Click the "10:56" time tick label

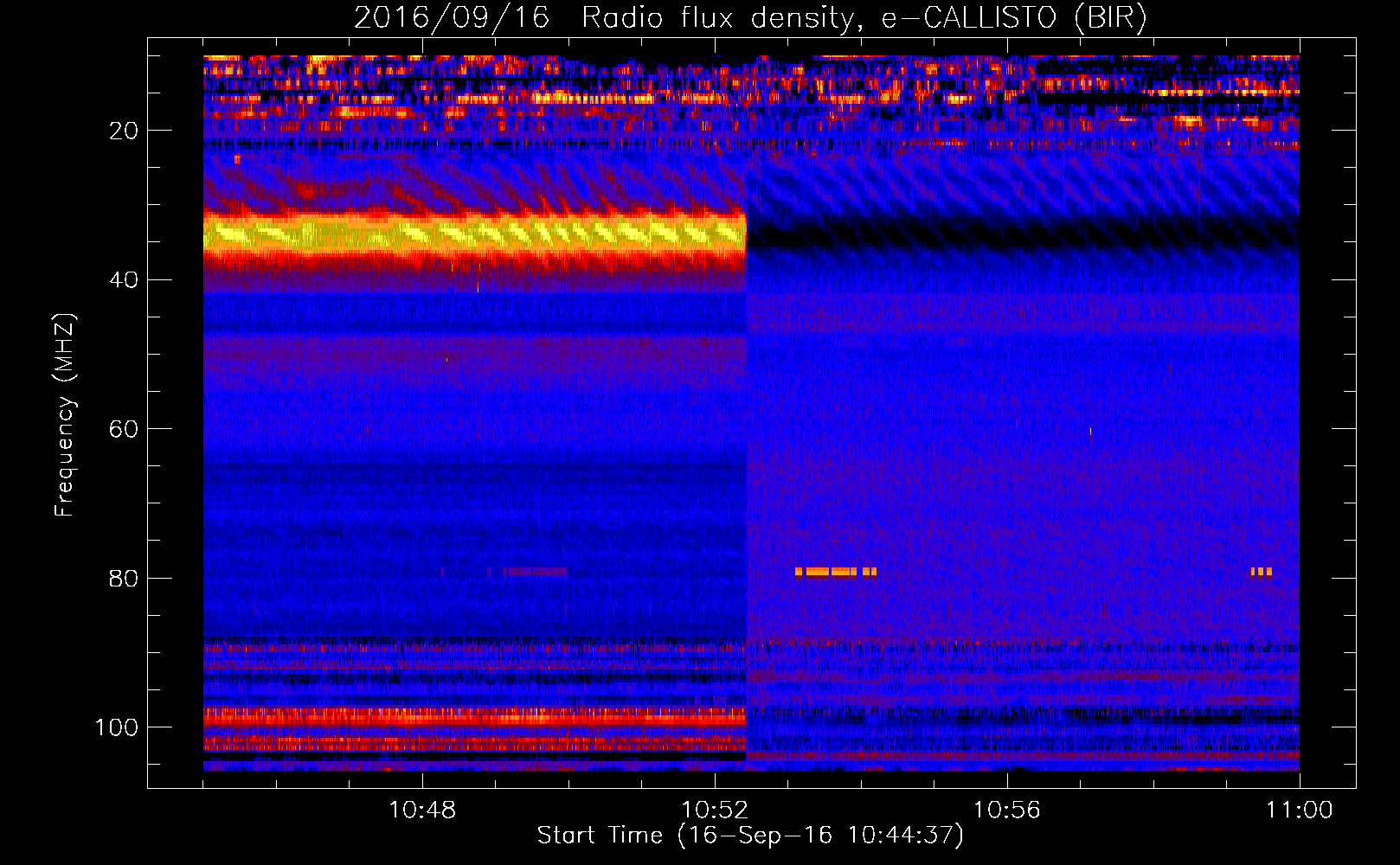(1007, 811)
